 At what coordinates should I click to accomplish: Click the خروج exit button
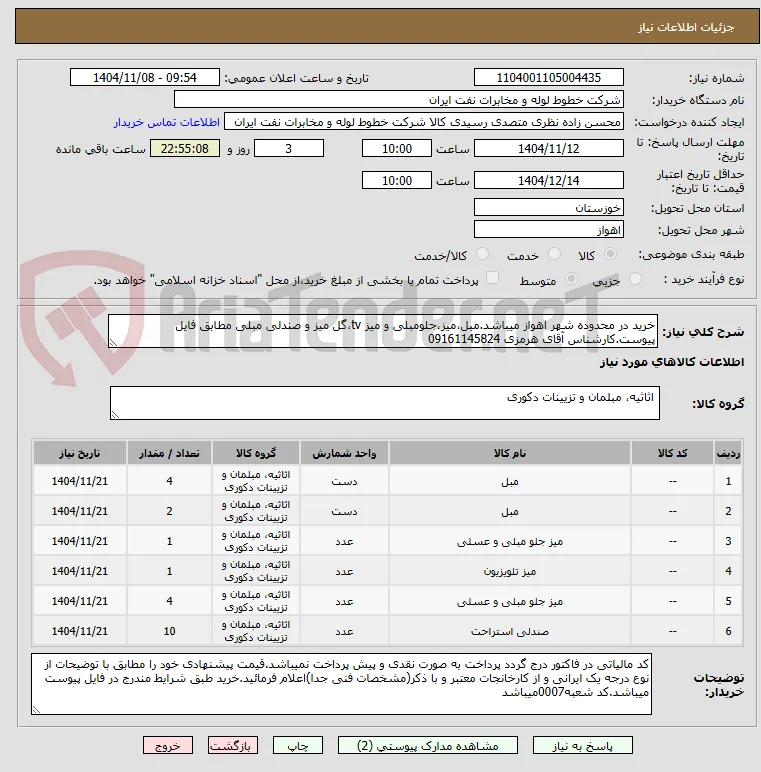tap(168, 745)
